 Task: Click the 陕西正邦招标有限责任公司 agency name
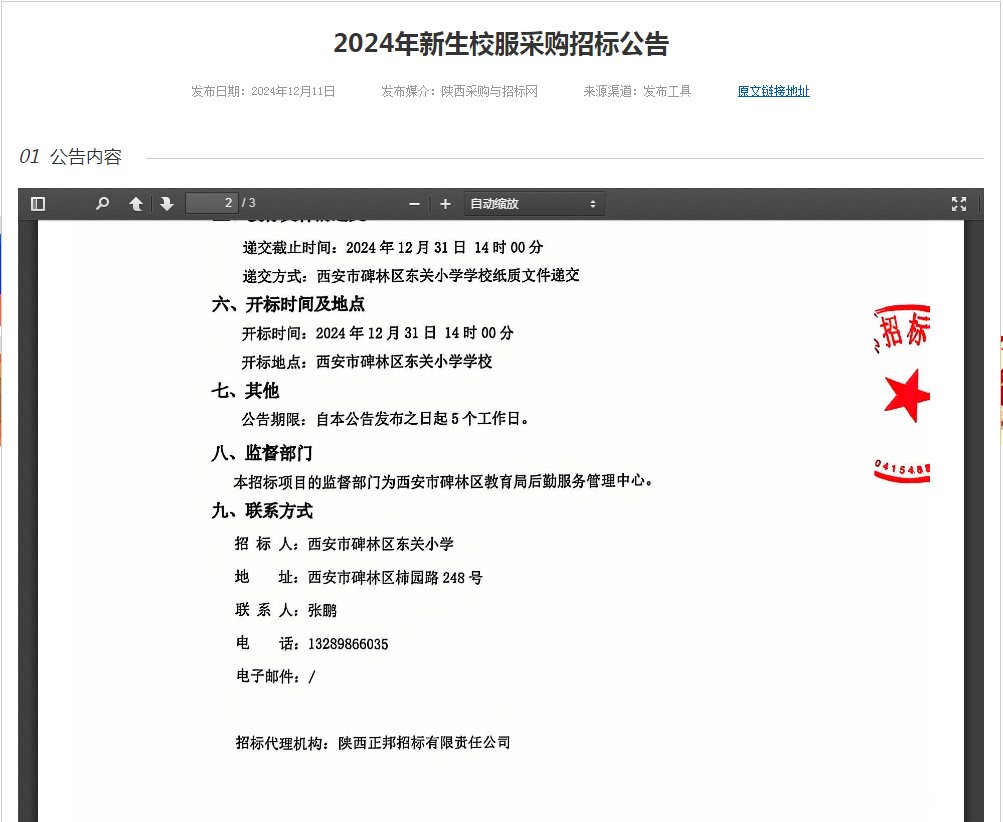(424, 742)
